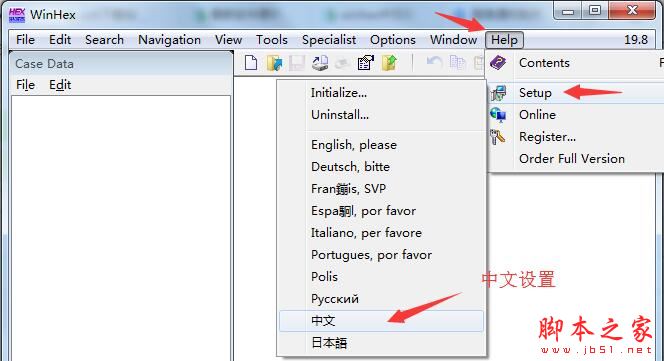The width and height of the screenshot is (664, 361).
Task: Choose Italiano, per favore option
Action: 381,233
